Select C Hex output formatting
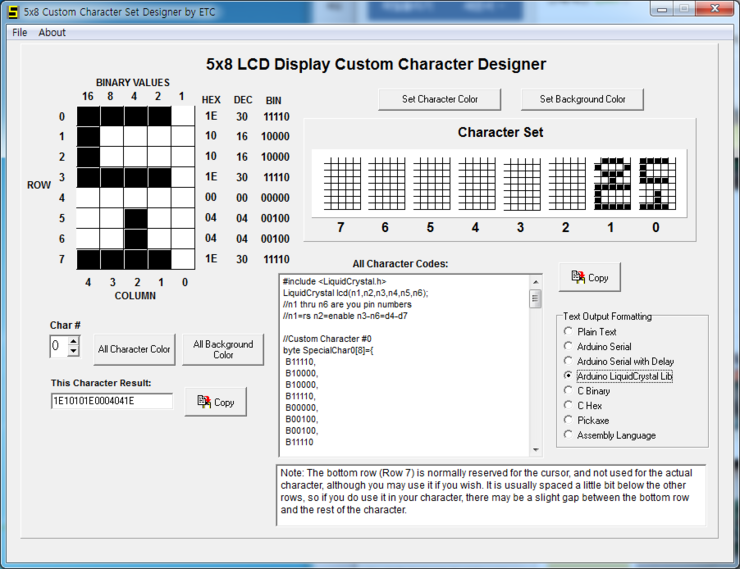Screen dimensions: 740x569 569,406
